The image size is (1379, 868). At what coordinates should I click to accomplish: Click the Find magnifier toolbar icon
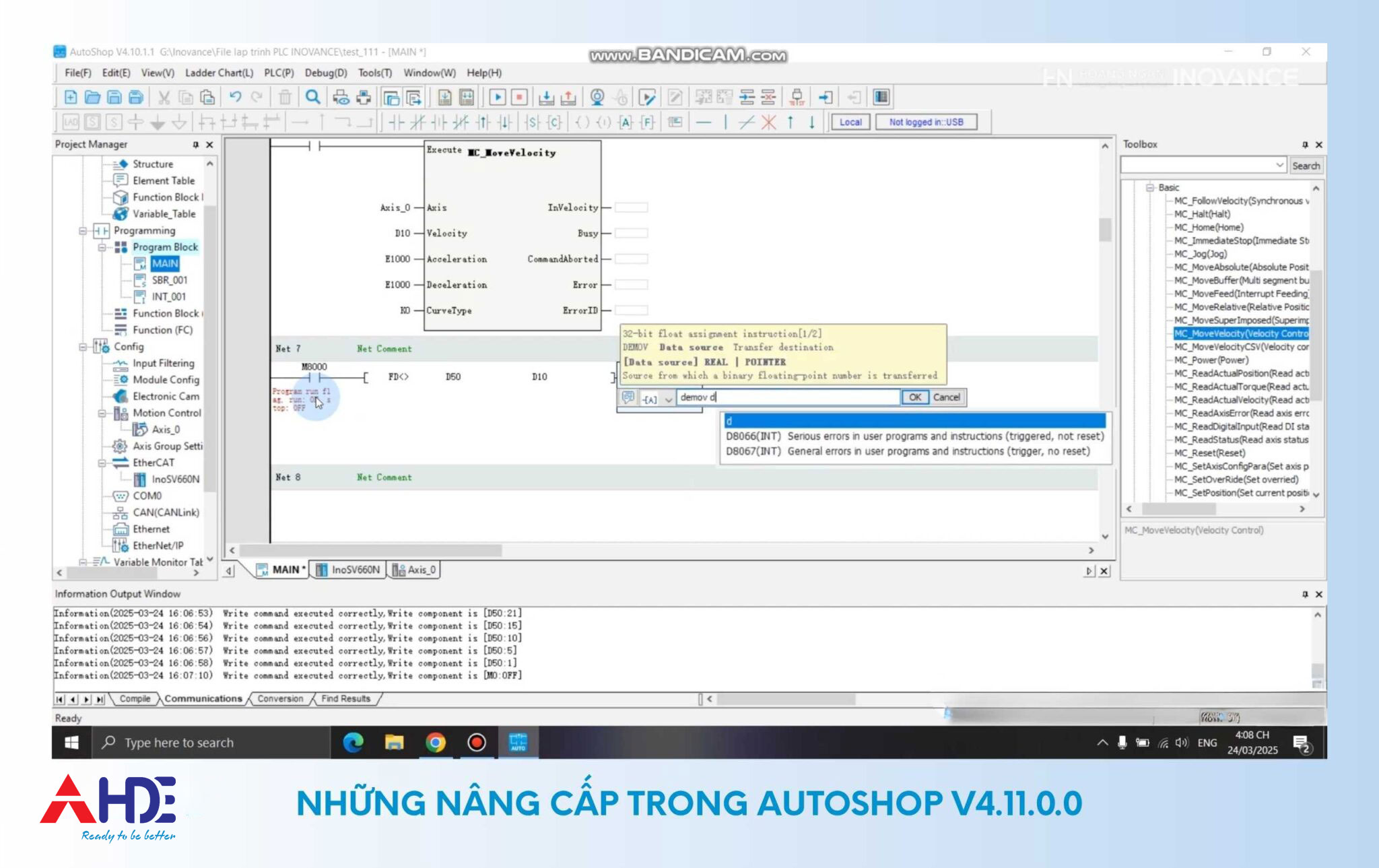tap(312, 98)
